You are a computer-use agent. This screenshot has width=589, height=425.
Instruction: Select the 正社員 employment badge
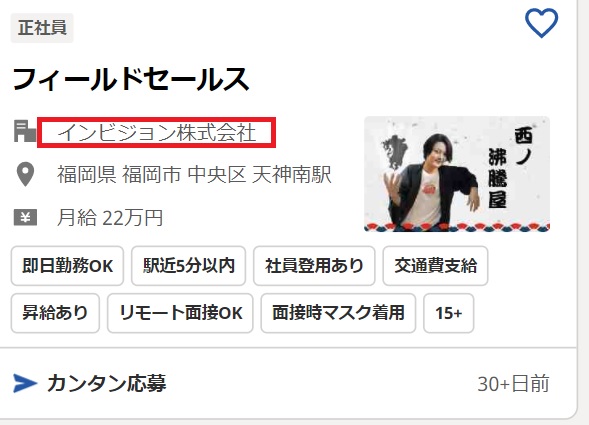[42, 28]
